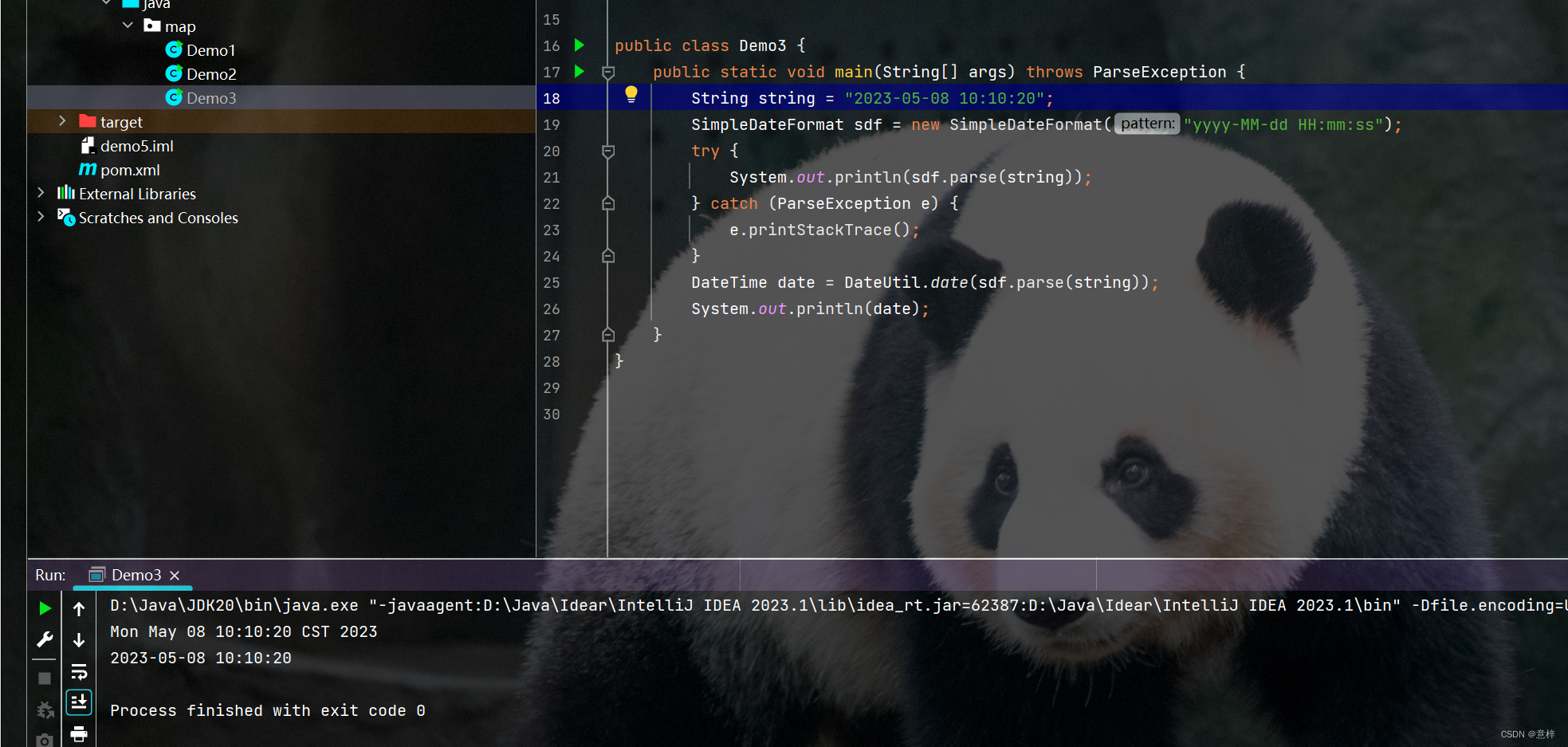
Task: Rerun Demo3 with the green play icon
Action: point(45,608)
